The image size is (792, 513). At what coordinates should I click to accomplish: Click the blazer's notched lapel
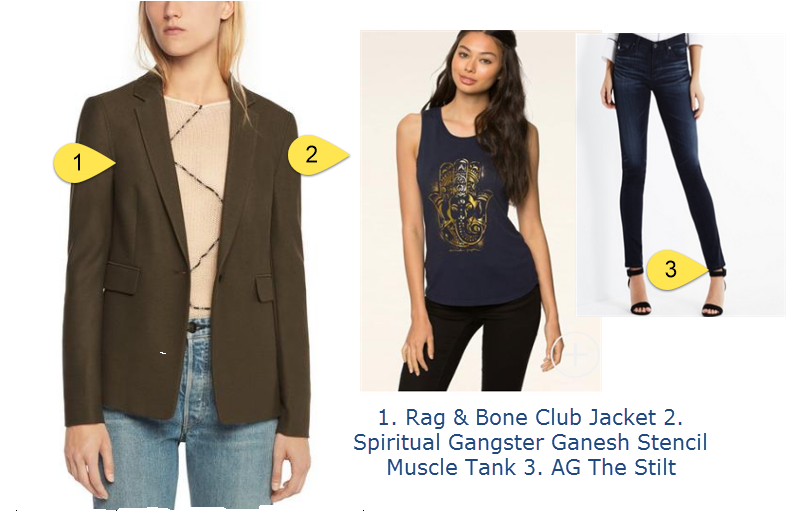click(x=159, y=162)
